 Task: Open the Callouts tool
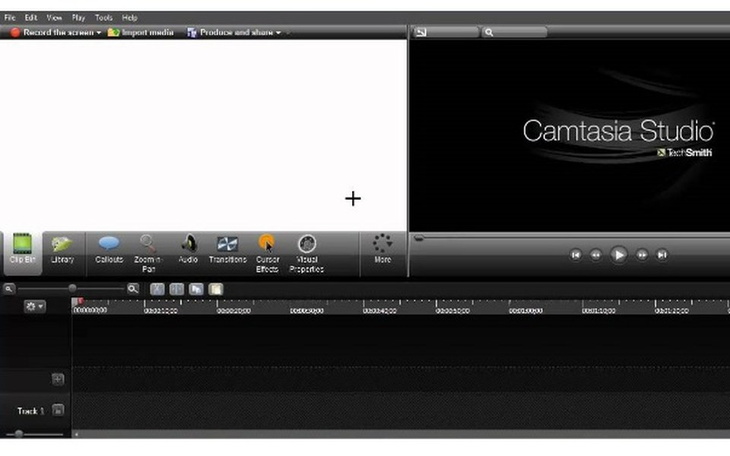[109, 249]
